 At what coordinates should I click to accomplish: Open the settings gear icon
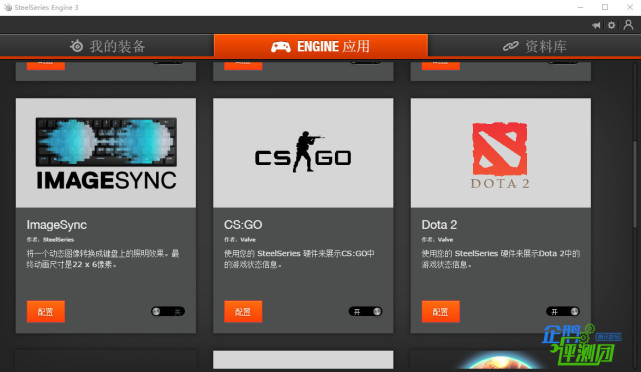pos(611,25)
